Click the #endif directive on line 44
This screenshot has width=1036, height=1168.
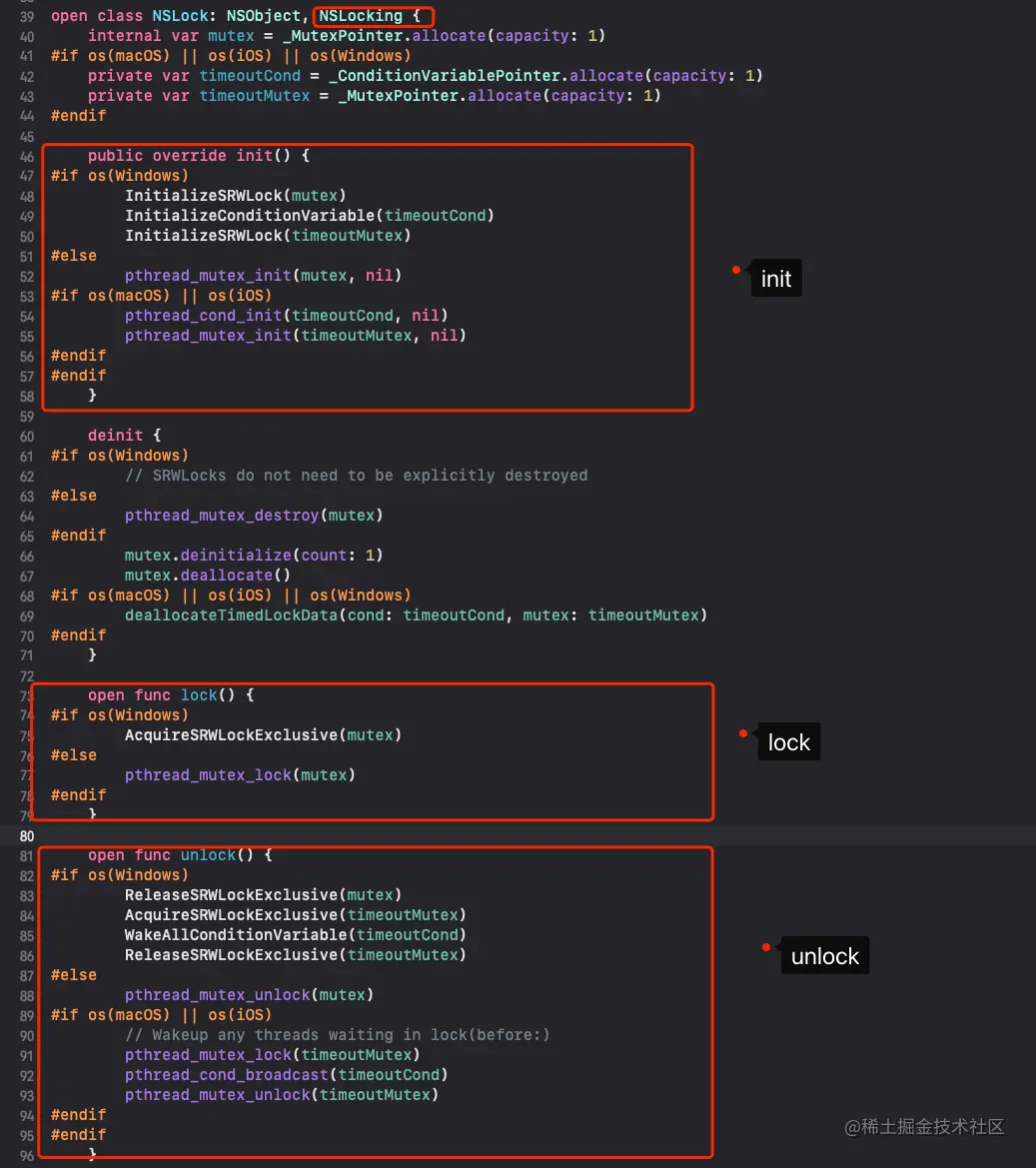(x=78, y=116)
